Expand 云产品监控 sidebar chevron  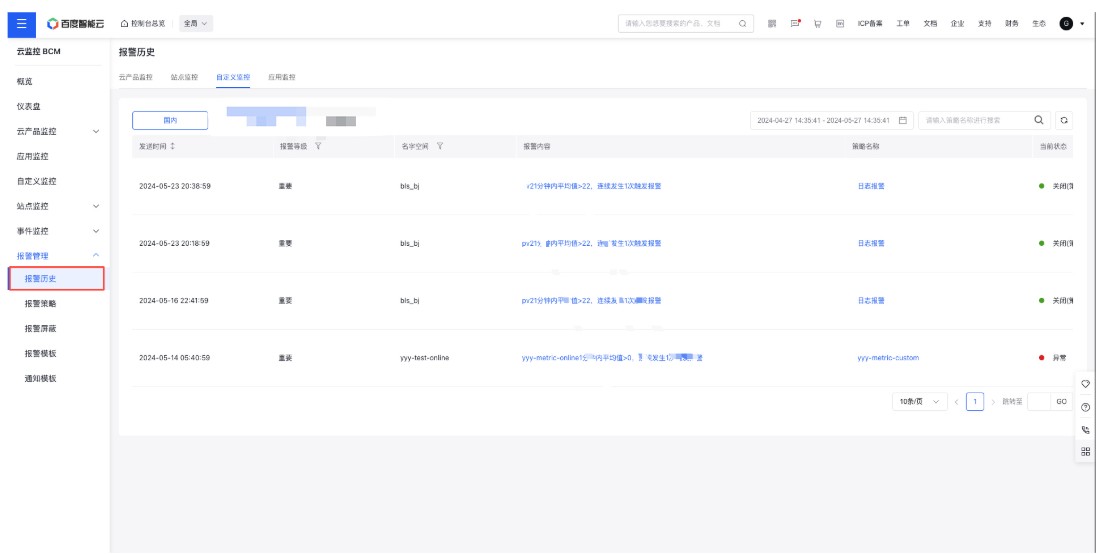coord(96,131)
